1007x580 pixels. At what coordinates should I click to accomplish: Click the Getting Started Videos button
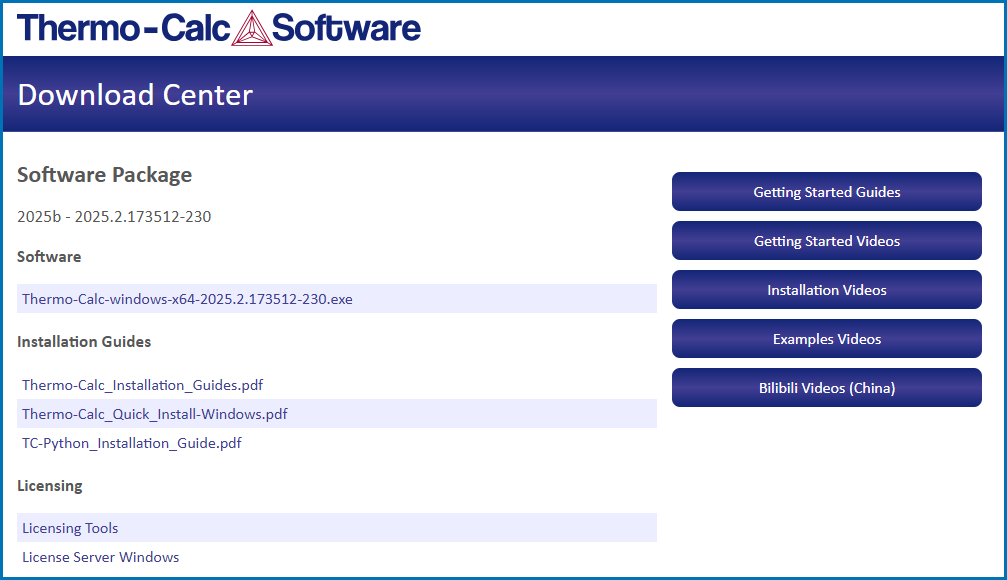tap(827, 241)
